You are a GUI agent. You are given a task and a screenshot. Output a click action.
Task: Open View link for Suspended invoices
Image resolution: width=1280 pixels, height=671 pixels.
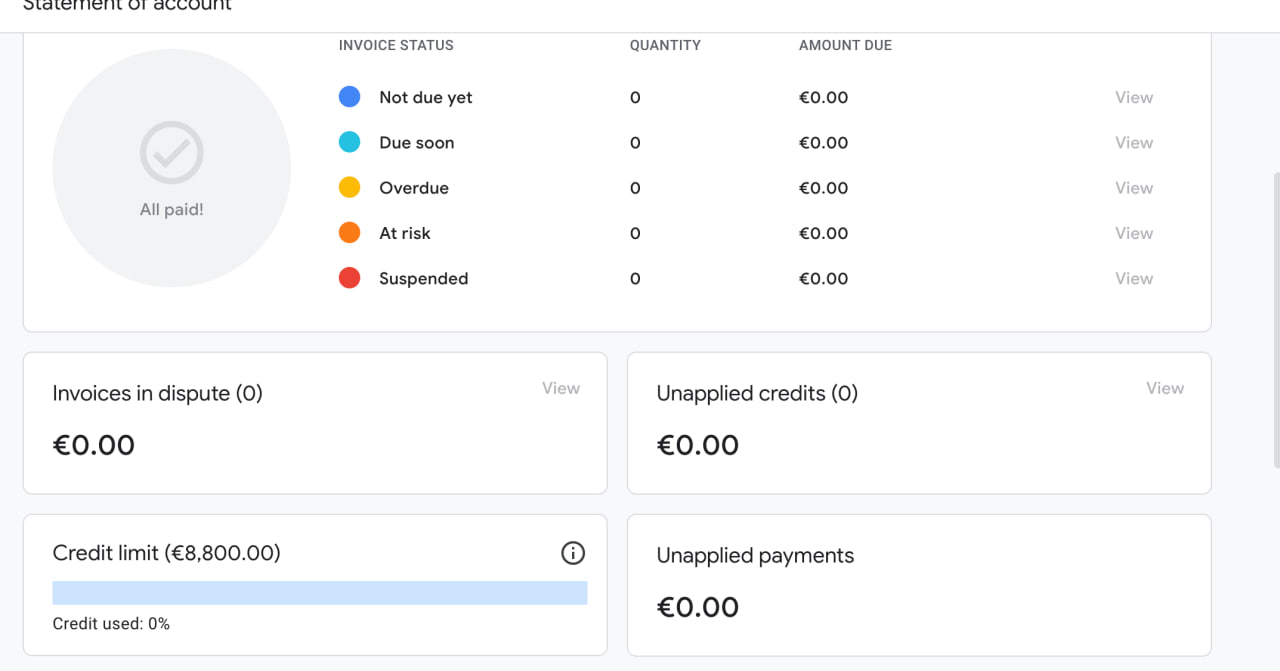pos(1134,278)
